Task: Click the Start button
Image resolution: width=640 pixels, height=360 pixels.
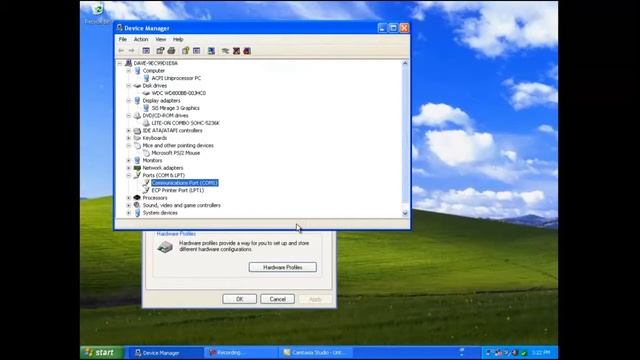Action: coord(101,352)
